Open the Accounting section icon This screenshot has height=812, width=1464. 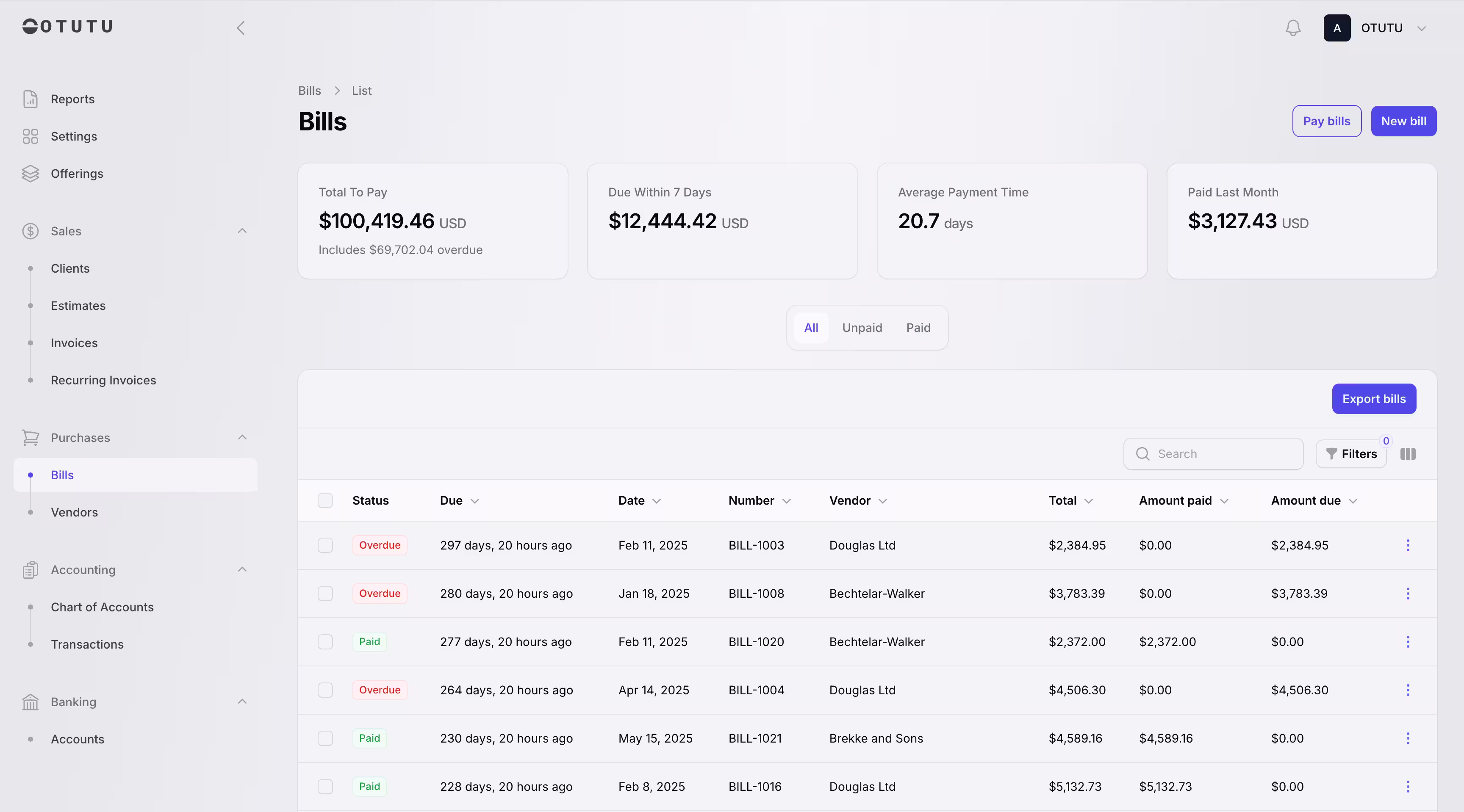point(30,569)
